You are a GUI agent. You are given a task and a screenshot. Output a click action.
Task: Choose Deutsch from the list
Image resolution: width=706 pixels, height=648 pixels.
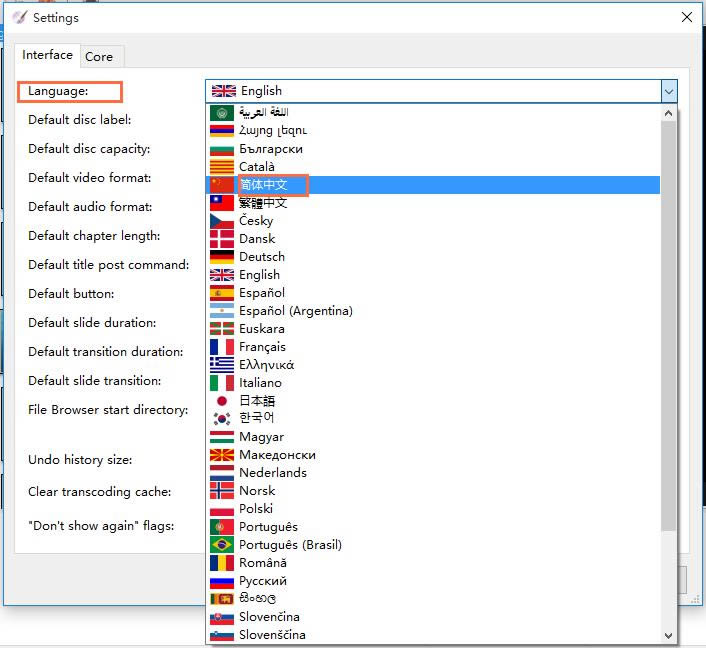pyautogui.click(x=262, y=257)
